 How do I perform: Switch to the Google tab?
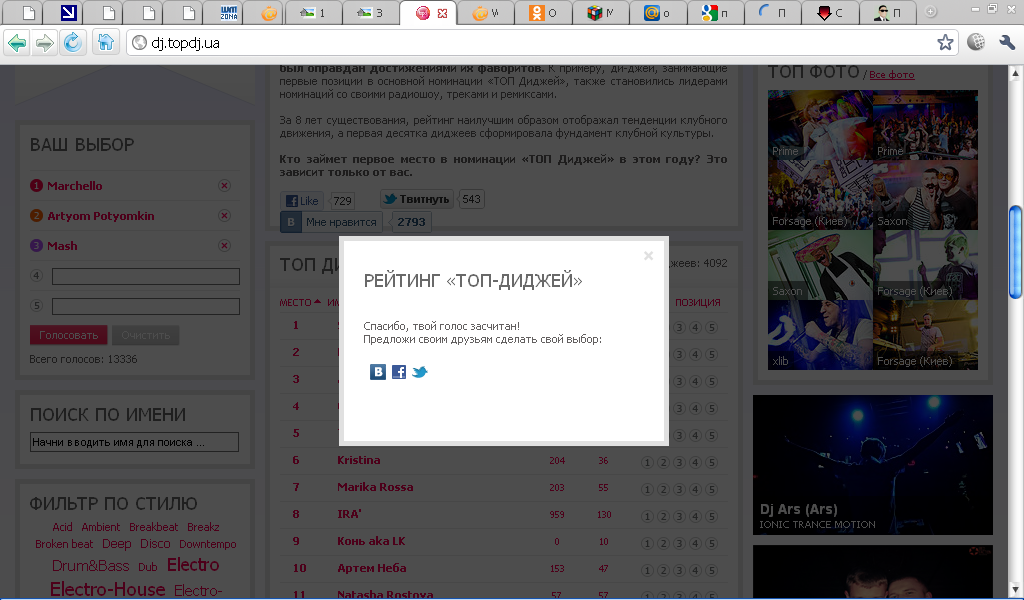coord(716,12)
